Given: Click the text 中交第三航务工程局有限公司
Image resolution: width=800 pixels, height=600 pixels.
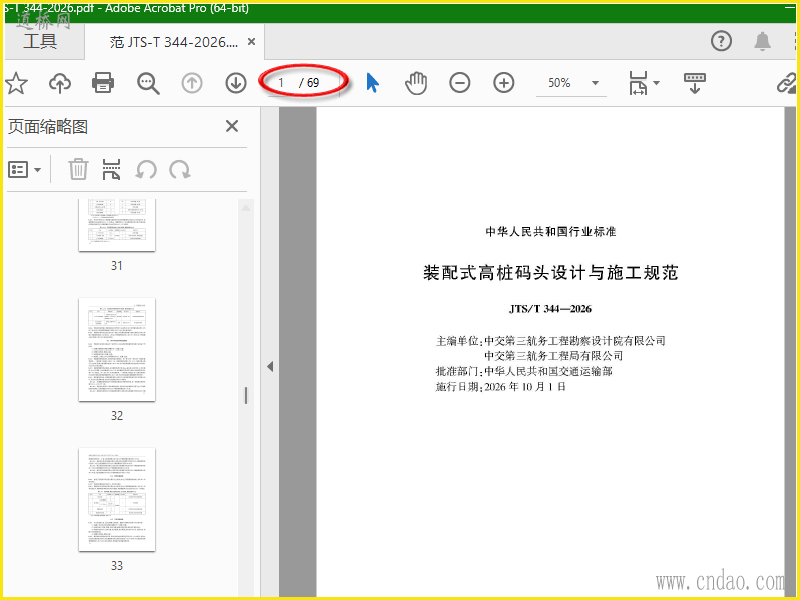Looking at the screenshot, I should (554, 356).
